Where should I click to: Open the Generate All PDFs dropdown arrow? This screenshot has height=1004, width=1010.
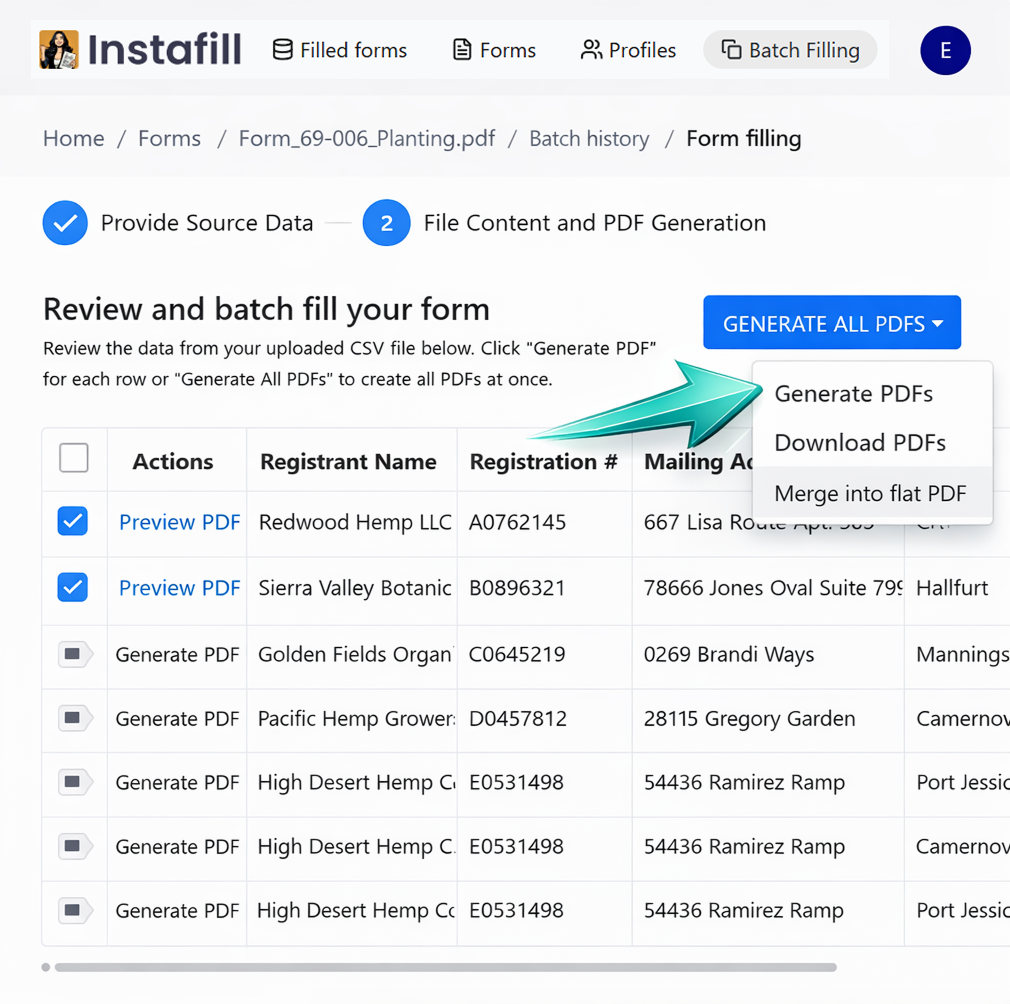938,322
